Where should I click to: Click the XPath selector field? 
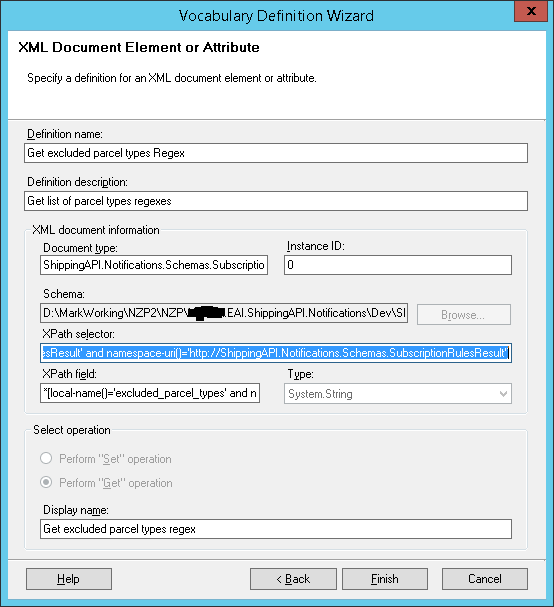(276, 353)
